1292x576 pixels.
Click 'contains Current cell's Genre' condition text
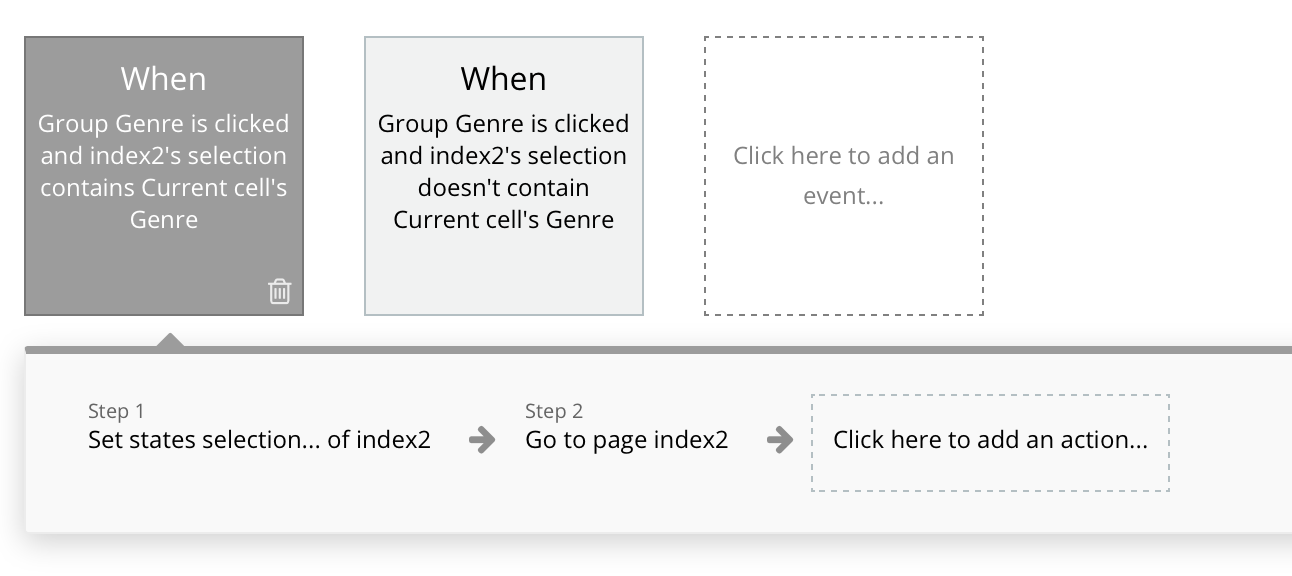click(x=163, y=203)
